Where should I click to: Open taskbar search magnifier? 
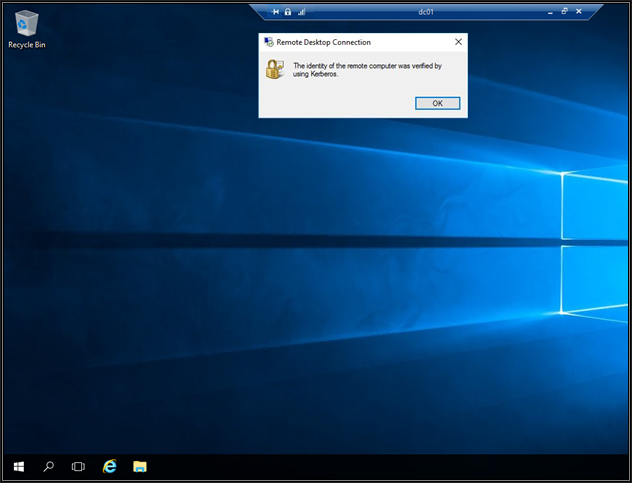[48, 466]
